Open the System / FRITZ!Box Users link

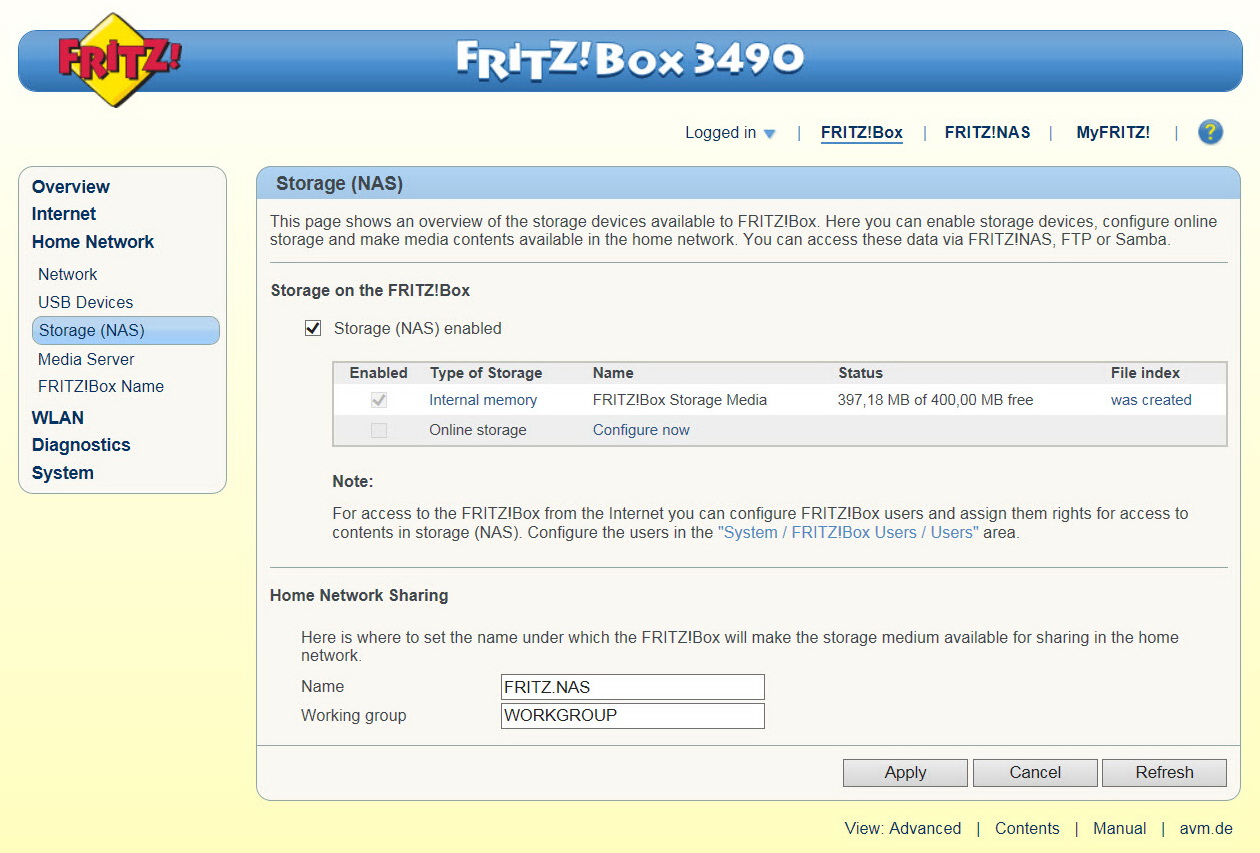click(848, 533)
